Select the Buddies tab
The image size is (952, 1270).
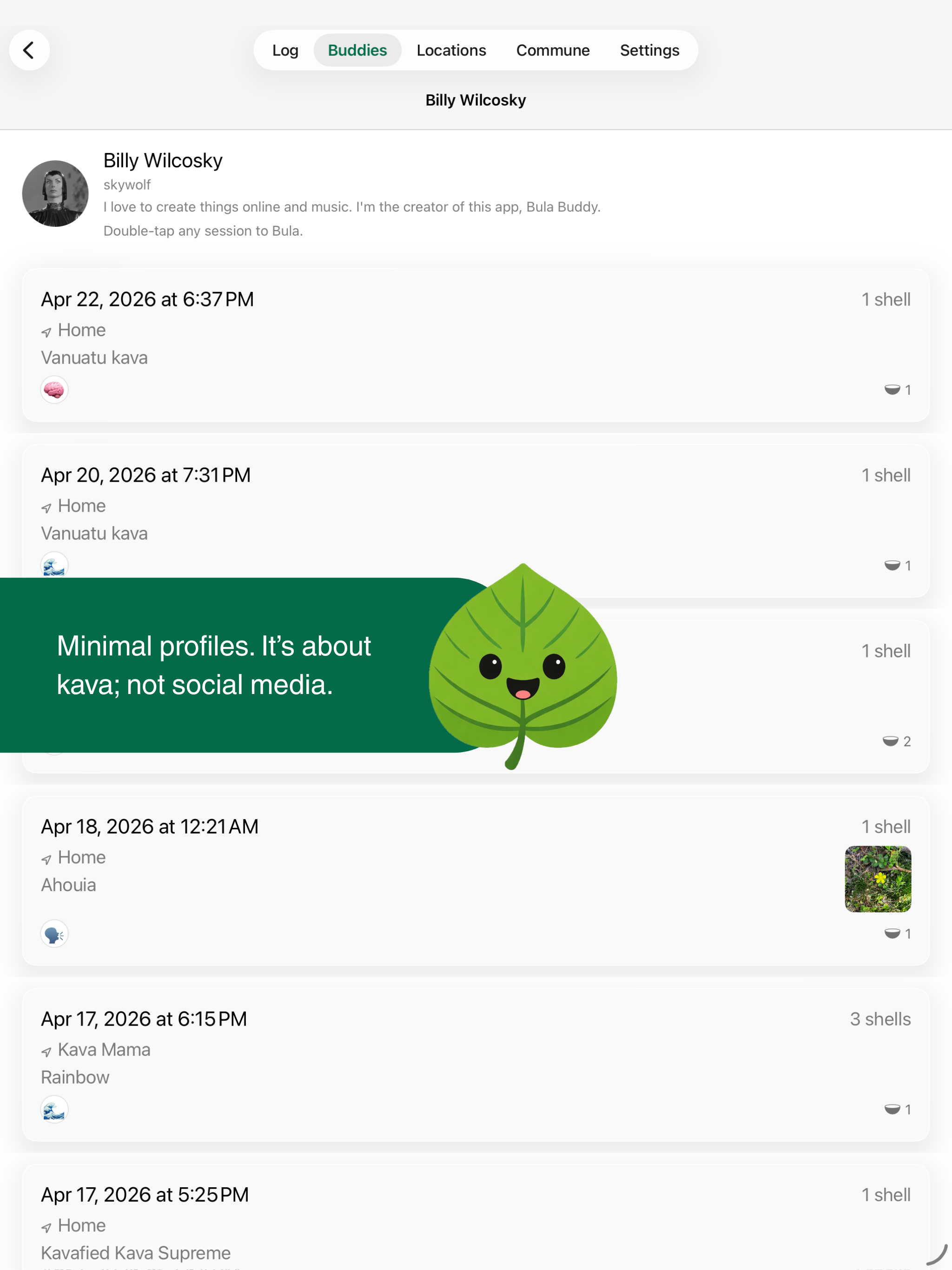coord(357,50)
